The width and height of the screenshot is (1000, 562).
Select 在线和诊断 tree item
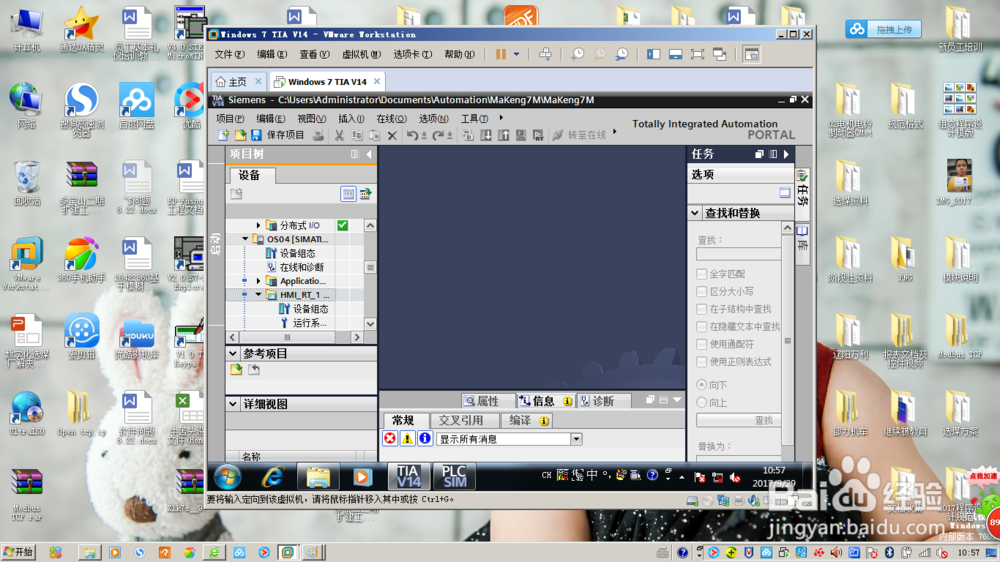point(302,267)
